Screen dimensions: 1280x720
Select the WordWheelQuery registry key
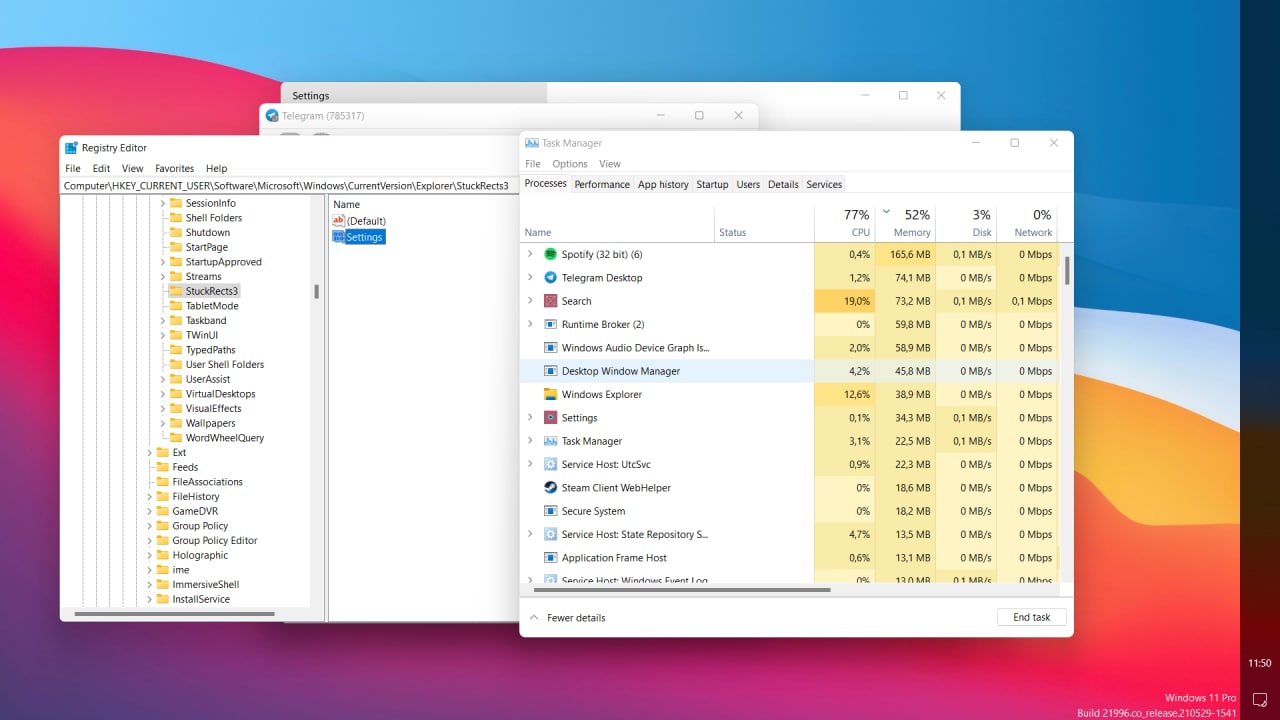224,438
